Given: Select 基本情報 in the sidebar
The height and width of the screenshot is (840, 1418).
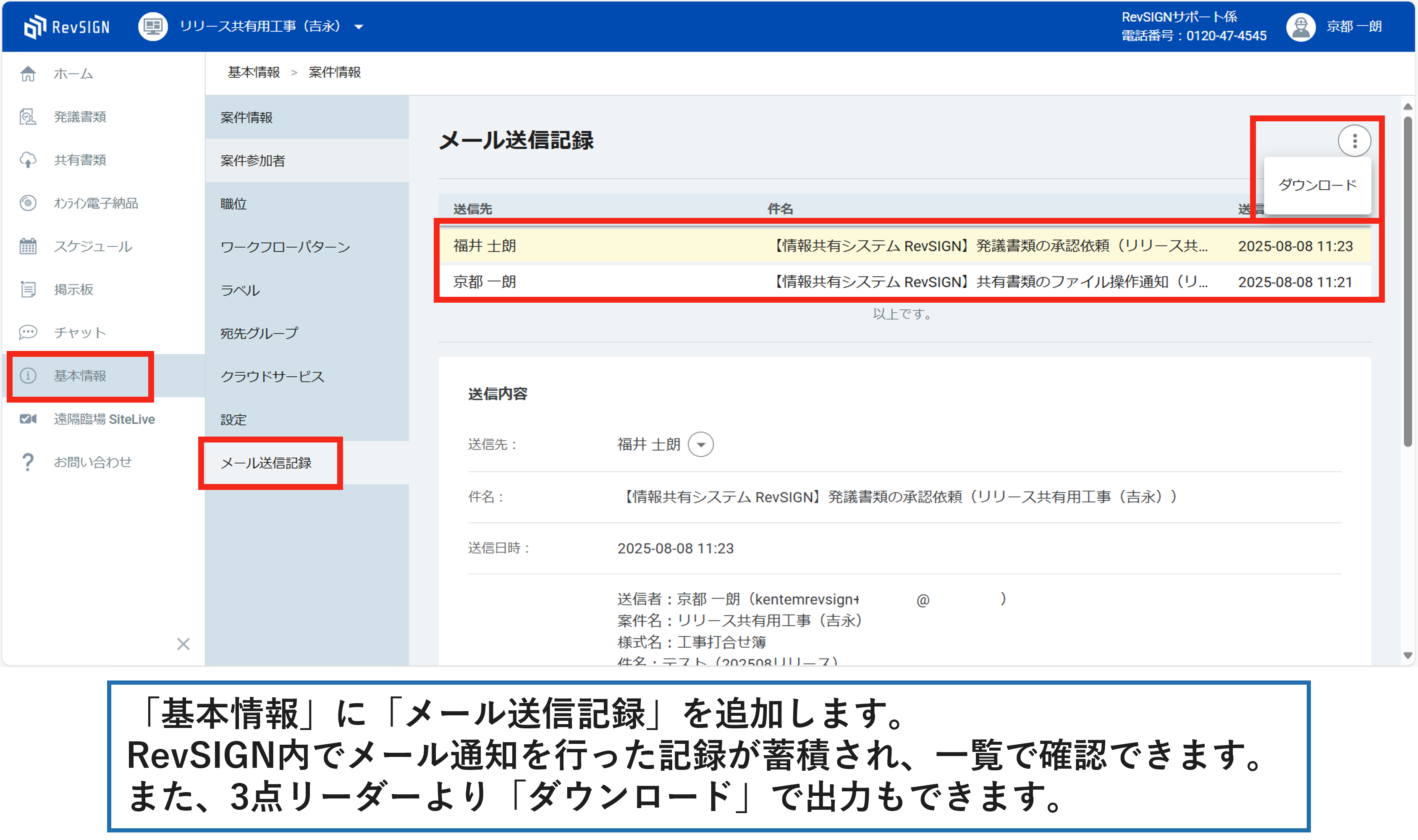Looking at the screenshot, I should [80, 376].
